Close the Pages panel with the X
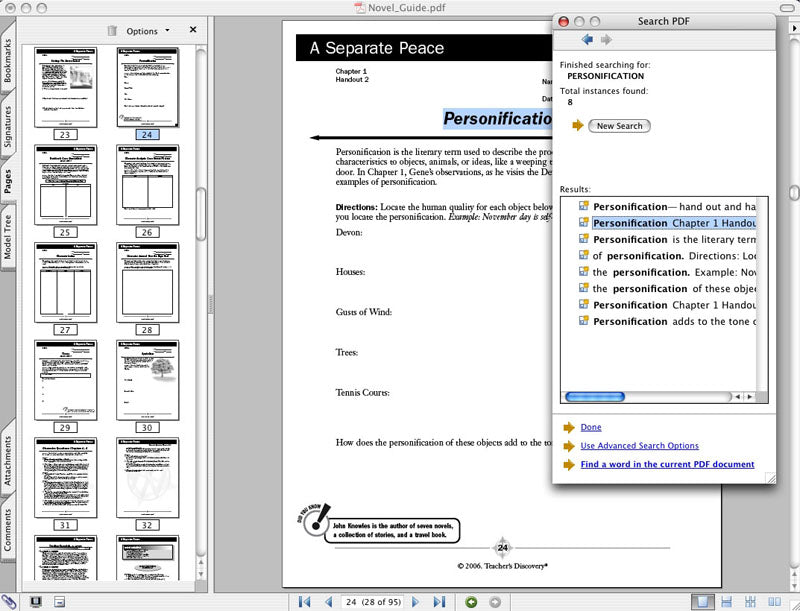Image resolution: width=800 pixels, height=611 pixels. point(193,30)
